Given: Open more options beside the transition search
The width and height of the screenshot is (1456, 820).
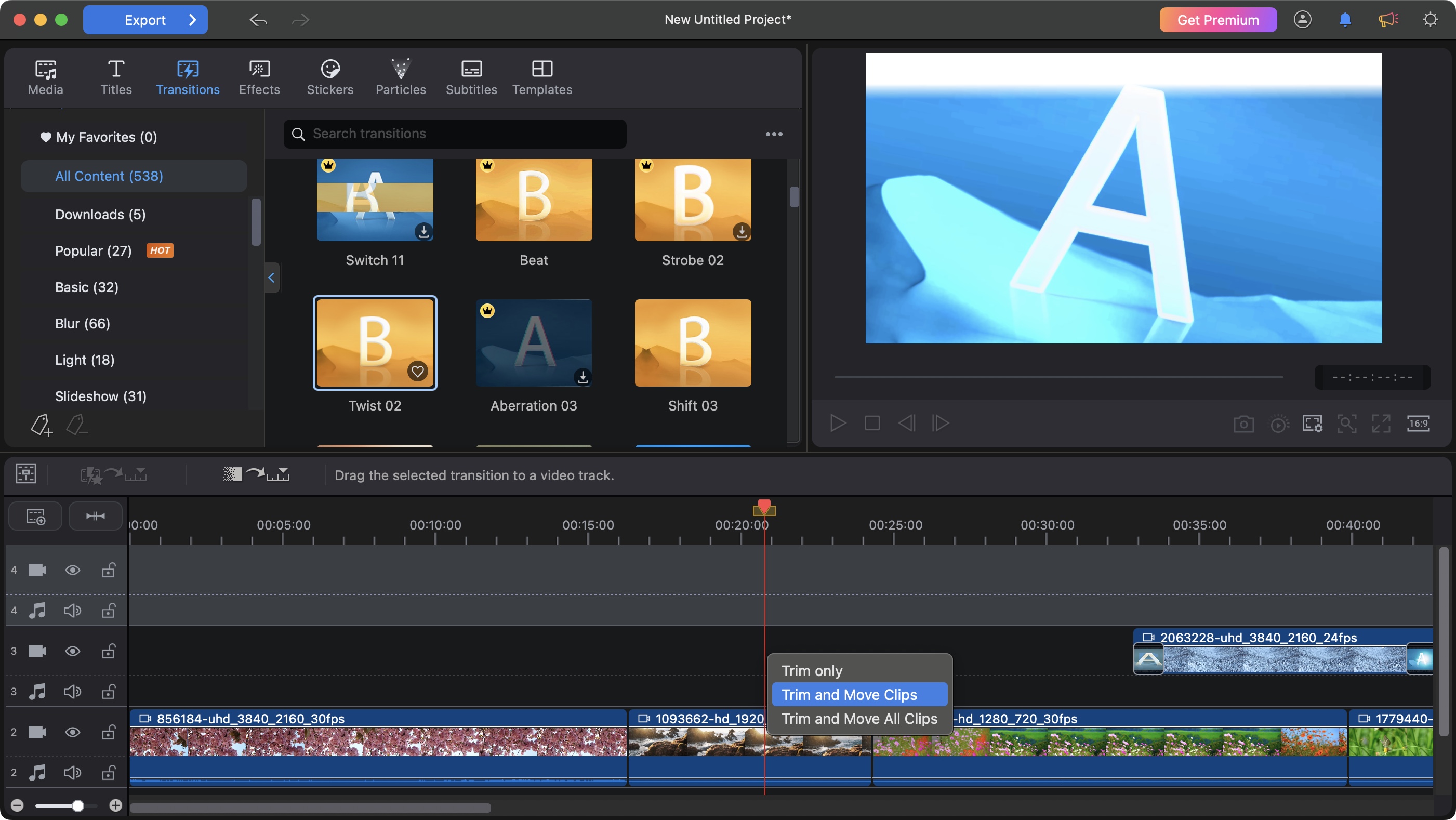Looking at the screenshot, I should coord(774,134).
